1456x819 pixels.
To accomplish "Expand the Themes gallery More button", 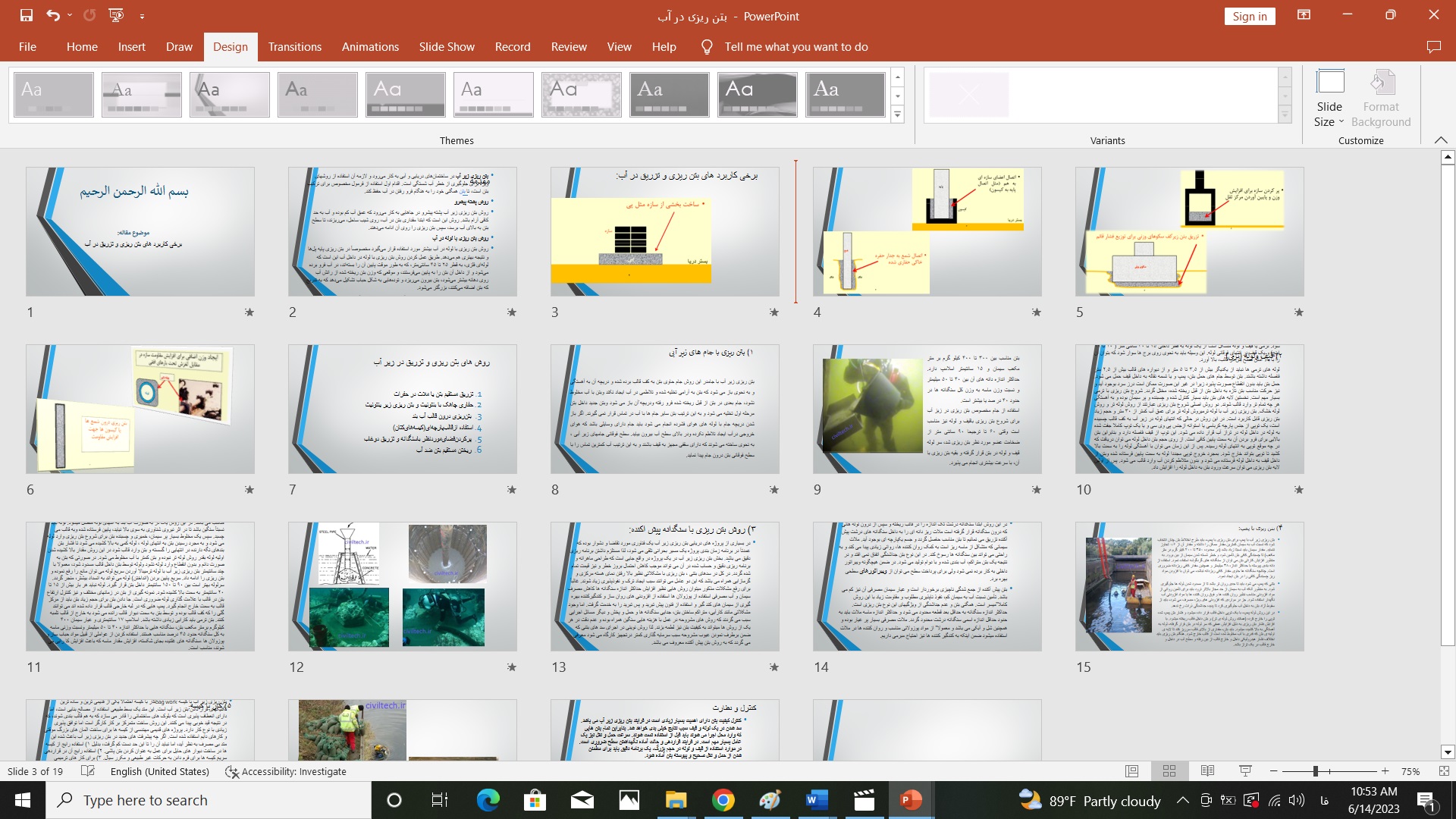I will [898, 115].
